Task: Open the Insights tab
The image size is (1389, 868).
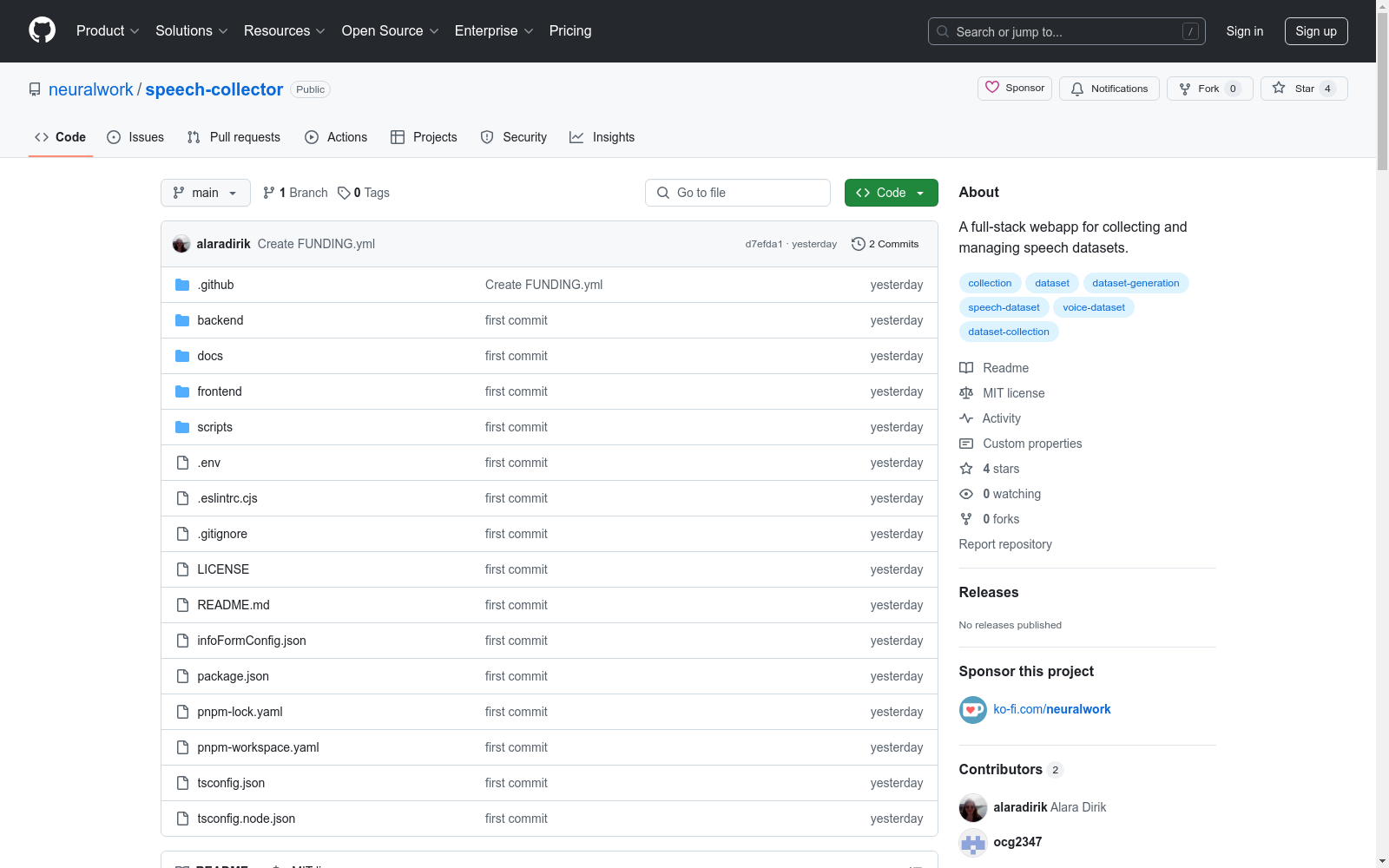Action: [602, 137]
